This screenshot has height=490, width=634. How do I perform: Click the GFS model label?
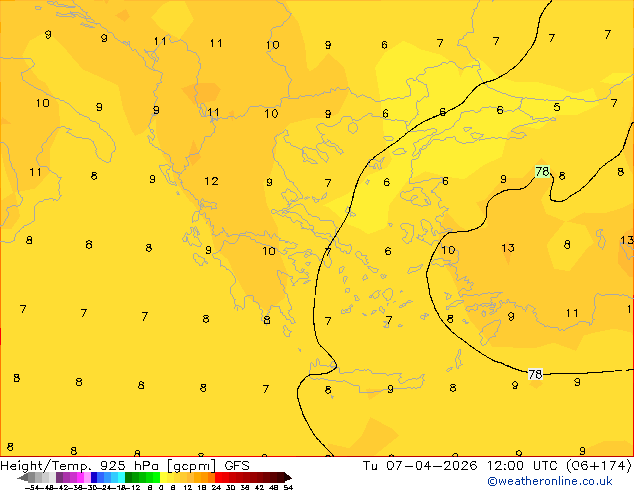point(237,466)
